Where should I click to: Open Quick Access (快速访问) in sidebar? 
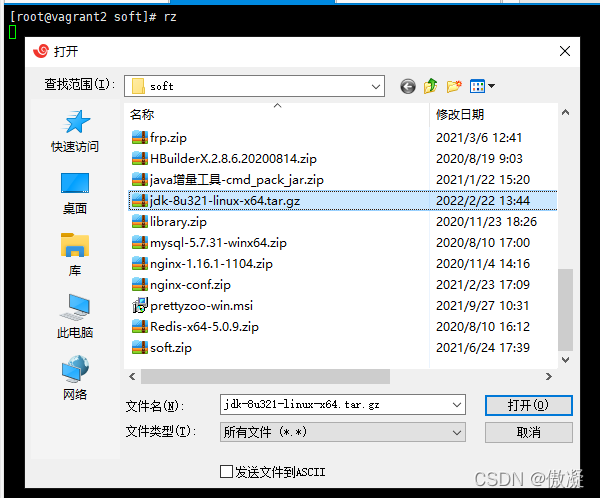75,131
